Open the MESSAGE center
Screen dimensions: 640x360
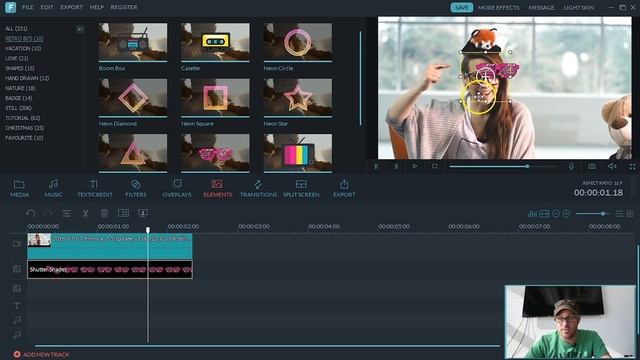pyautogui.click(x=541, y=7)
